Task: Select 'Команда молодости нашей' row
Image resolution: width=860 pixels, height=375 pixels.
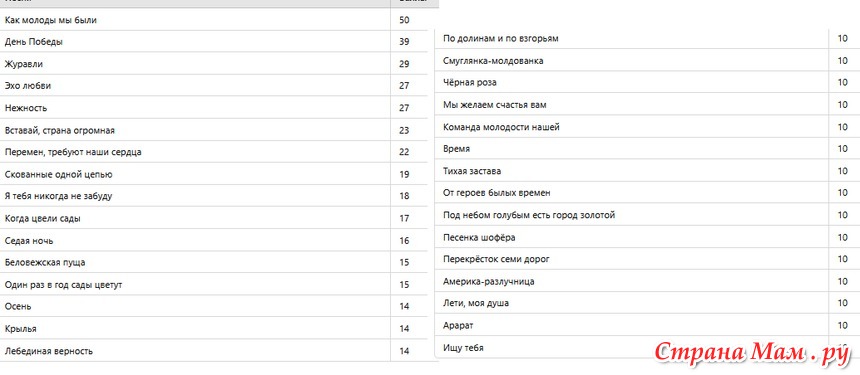Action: (x=647, y=127)
